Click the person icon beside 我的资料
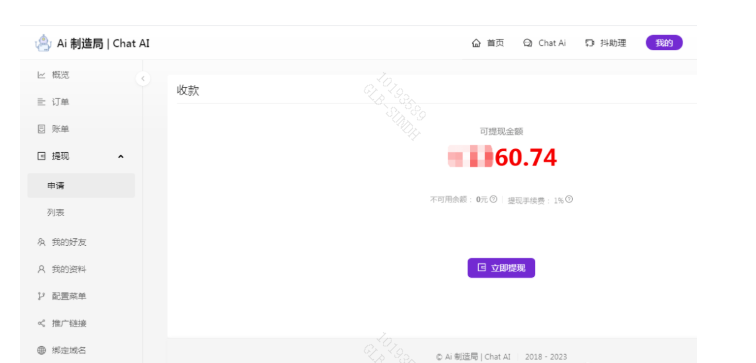 click(x=41, y=269)
